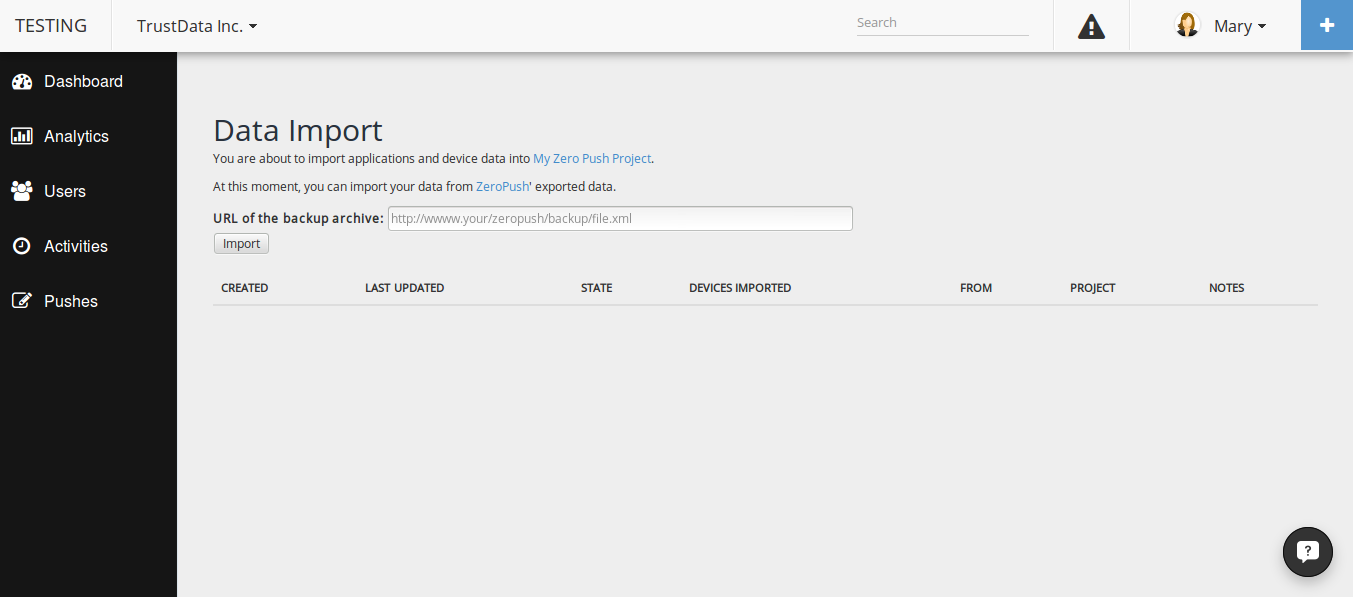Image resolution: width=1353 pixels, height=597 pixels.
Task: Click the Activities clock icon
Action: click(x=22, y=246)
